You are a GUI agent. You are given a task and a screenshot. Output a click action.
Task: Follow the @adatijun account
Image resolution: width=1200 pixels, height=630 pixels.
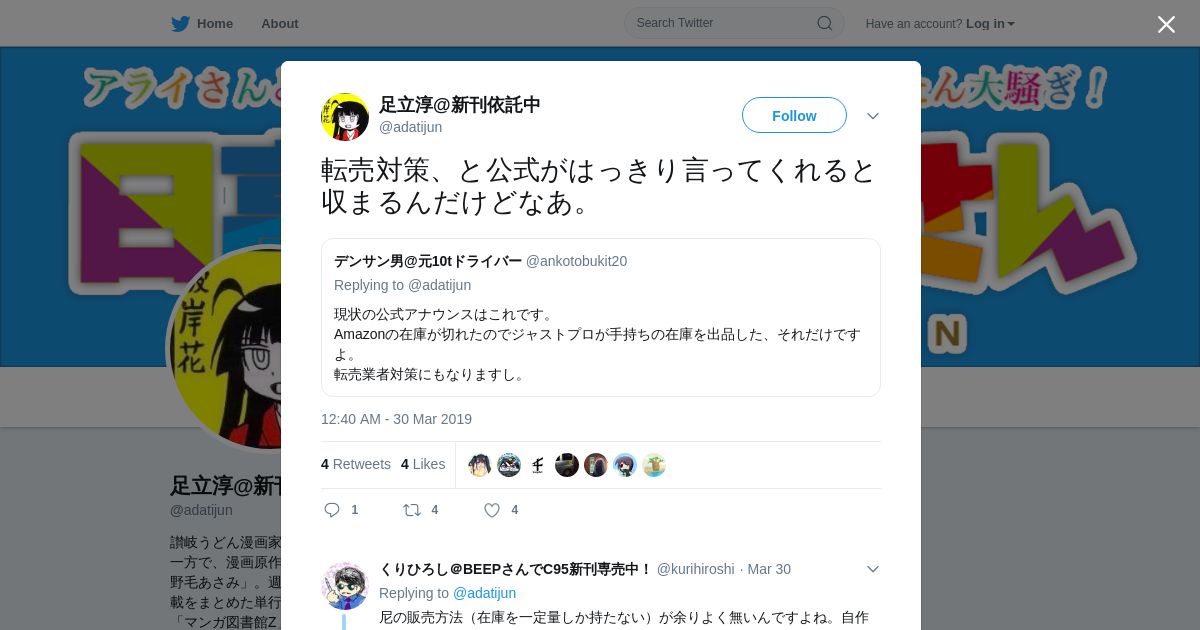794,115
